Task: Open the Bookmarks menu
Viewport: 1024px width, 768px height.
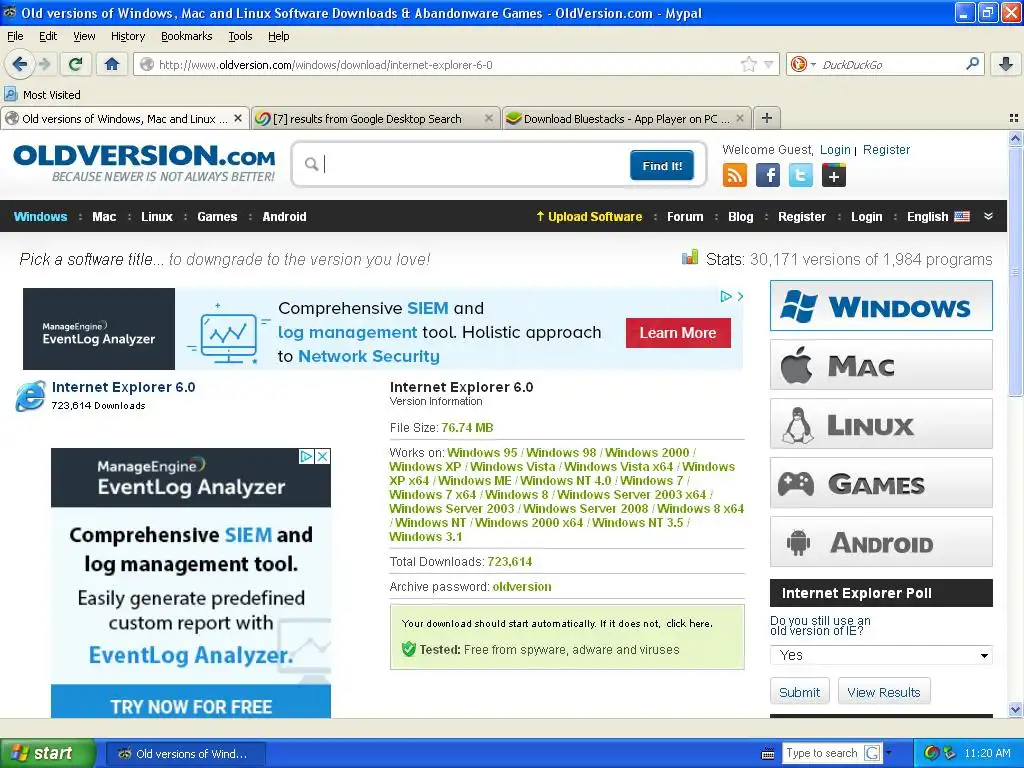Action: 186,36
